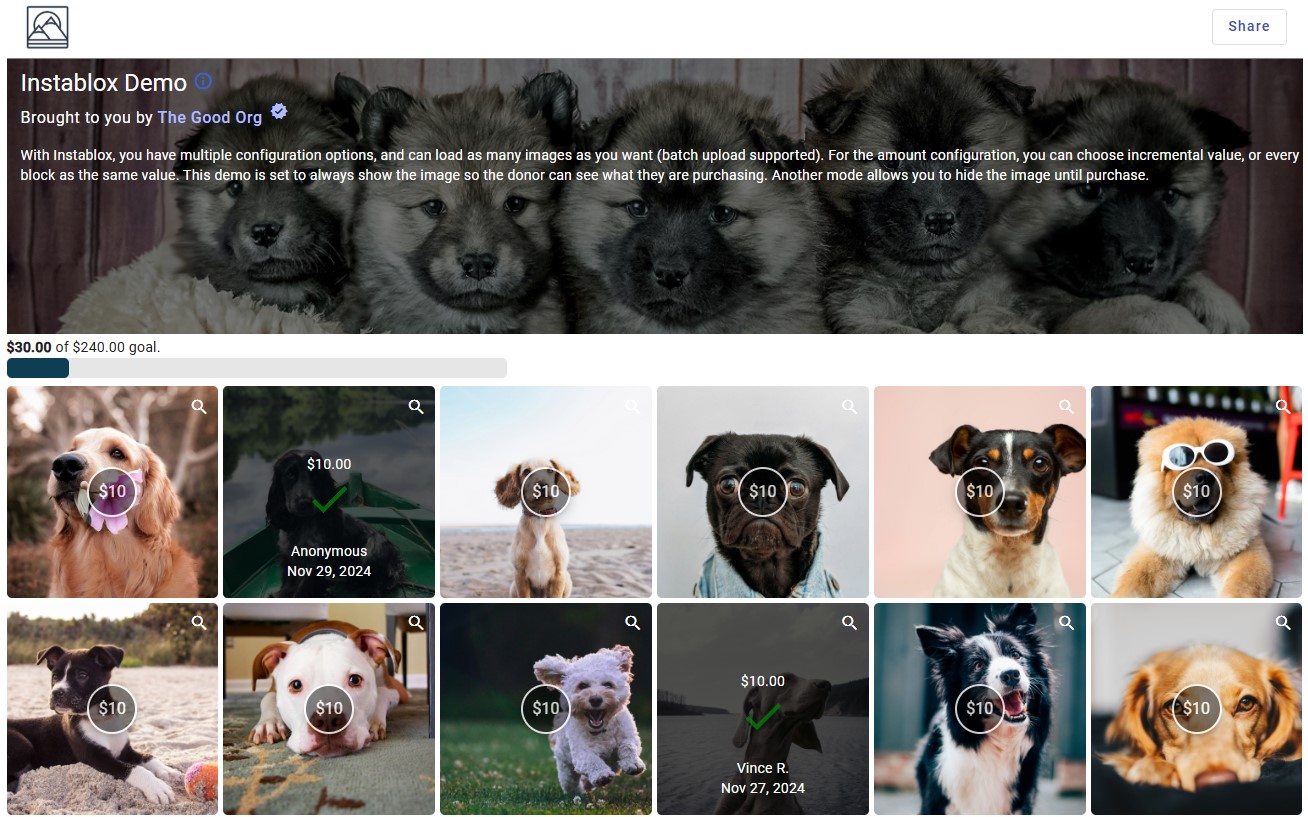Select $10 on the puppy in sand tile

(112, 708)
